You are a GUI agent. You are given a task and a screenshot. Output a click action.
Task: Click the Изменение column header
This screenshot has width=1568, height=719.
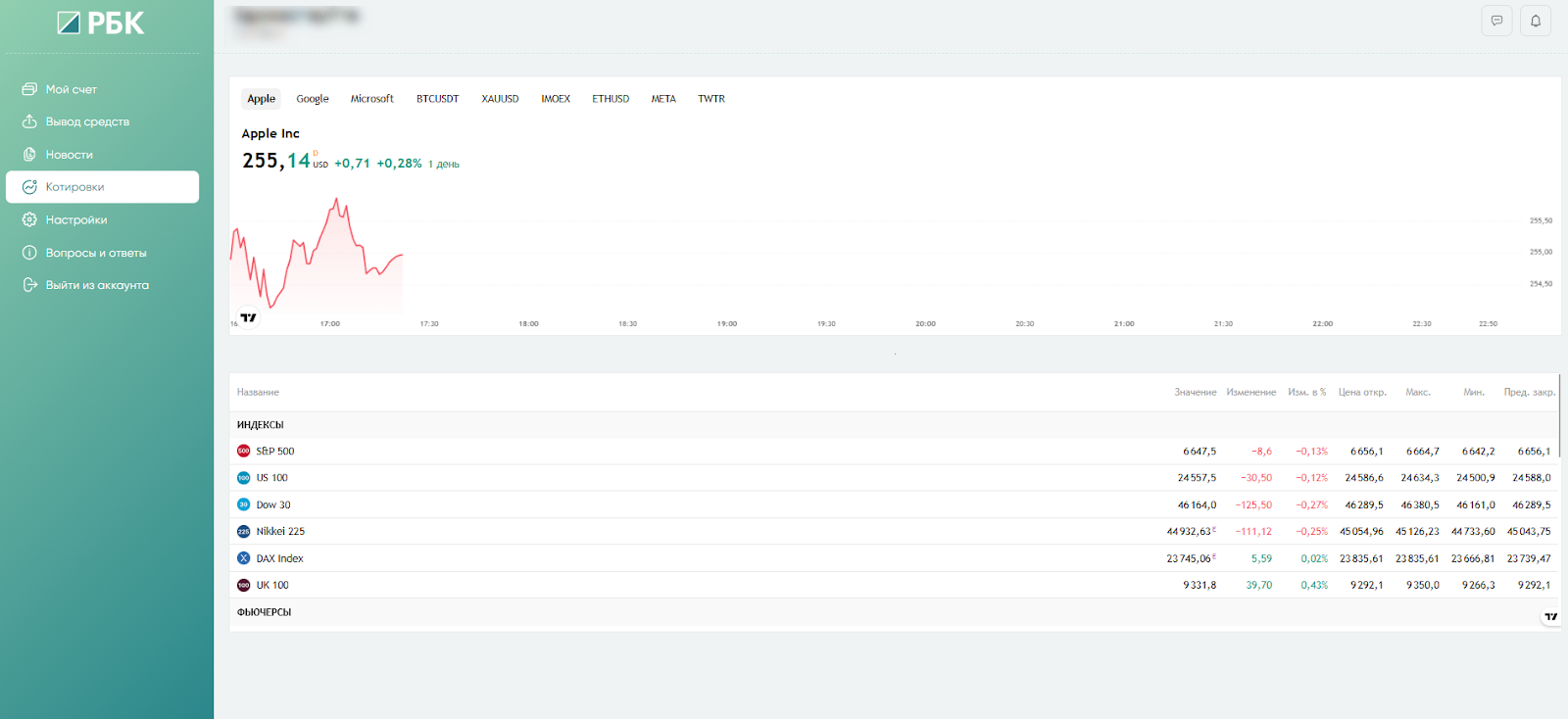[x=1251, y=393]
